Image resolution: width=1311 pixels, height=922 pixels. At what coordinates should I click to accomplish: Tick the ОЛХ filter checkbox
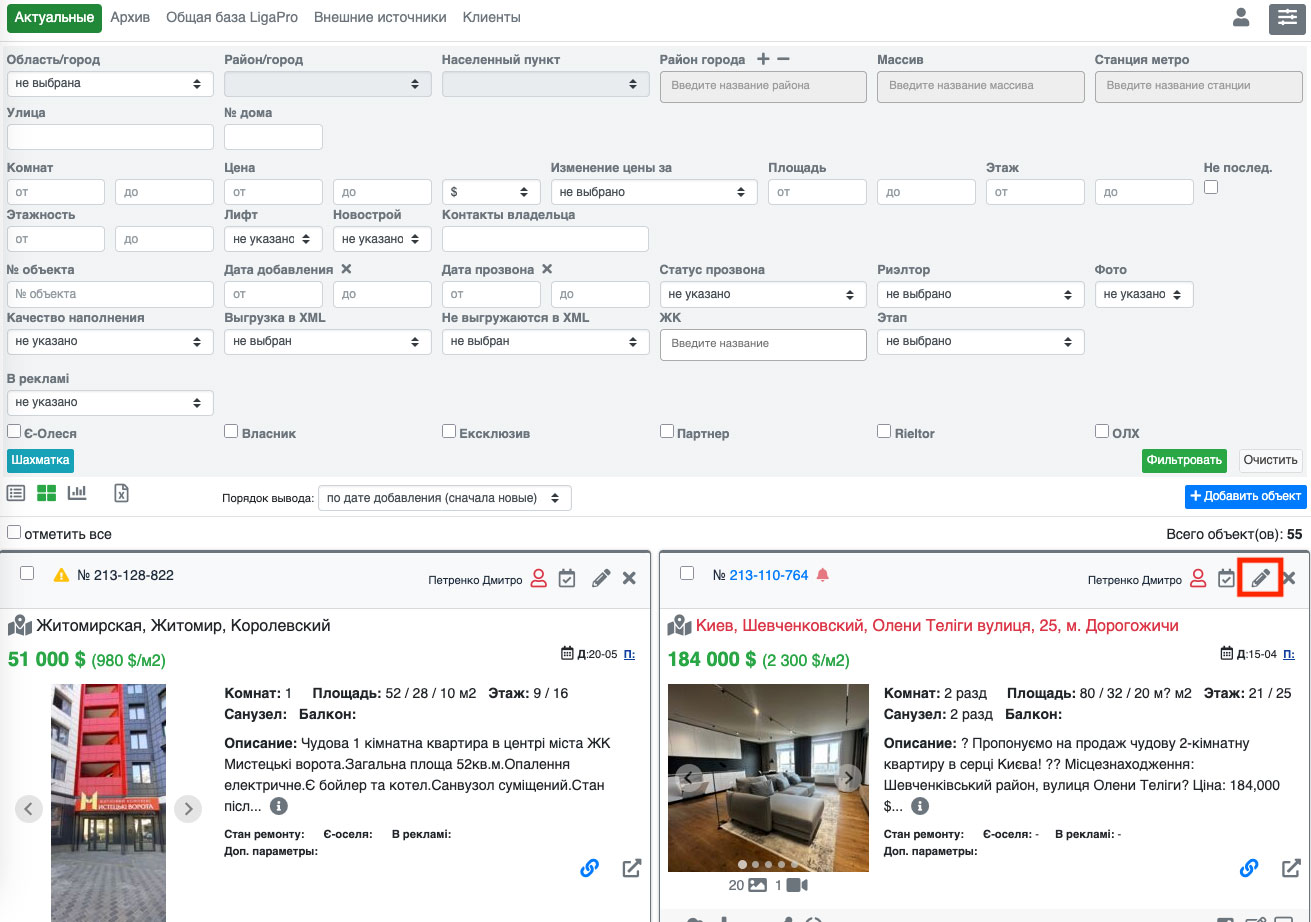pyautogui.click(x=1102, y=432)
